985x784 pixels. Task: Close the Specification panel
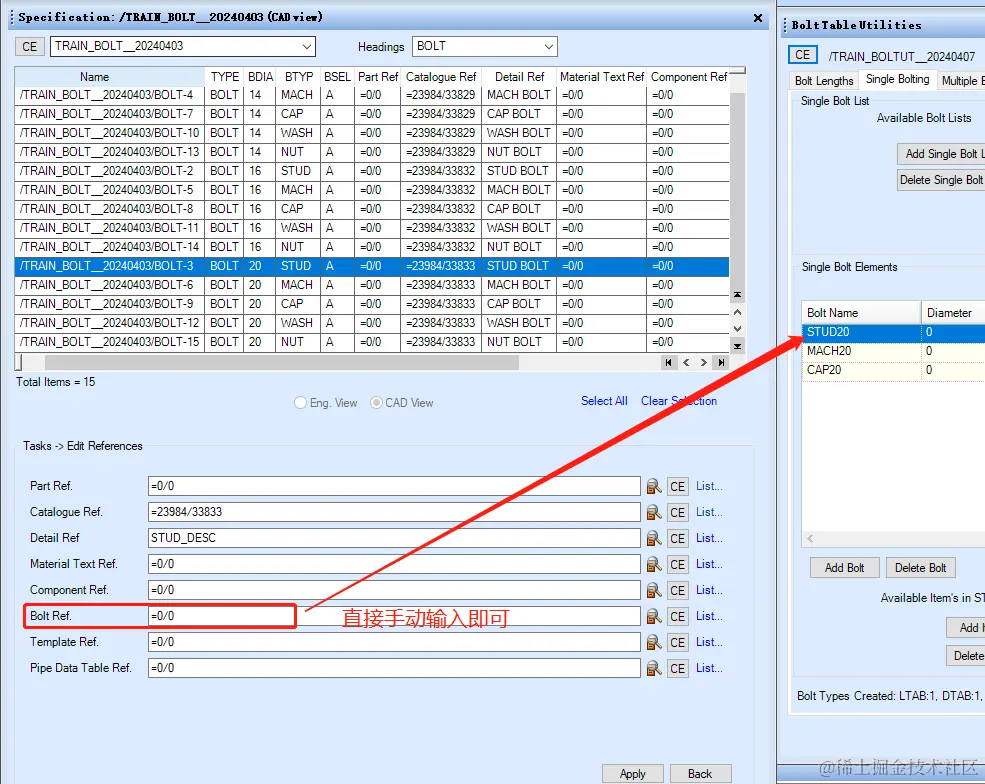[x=758, y=18]
